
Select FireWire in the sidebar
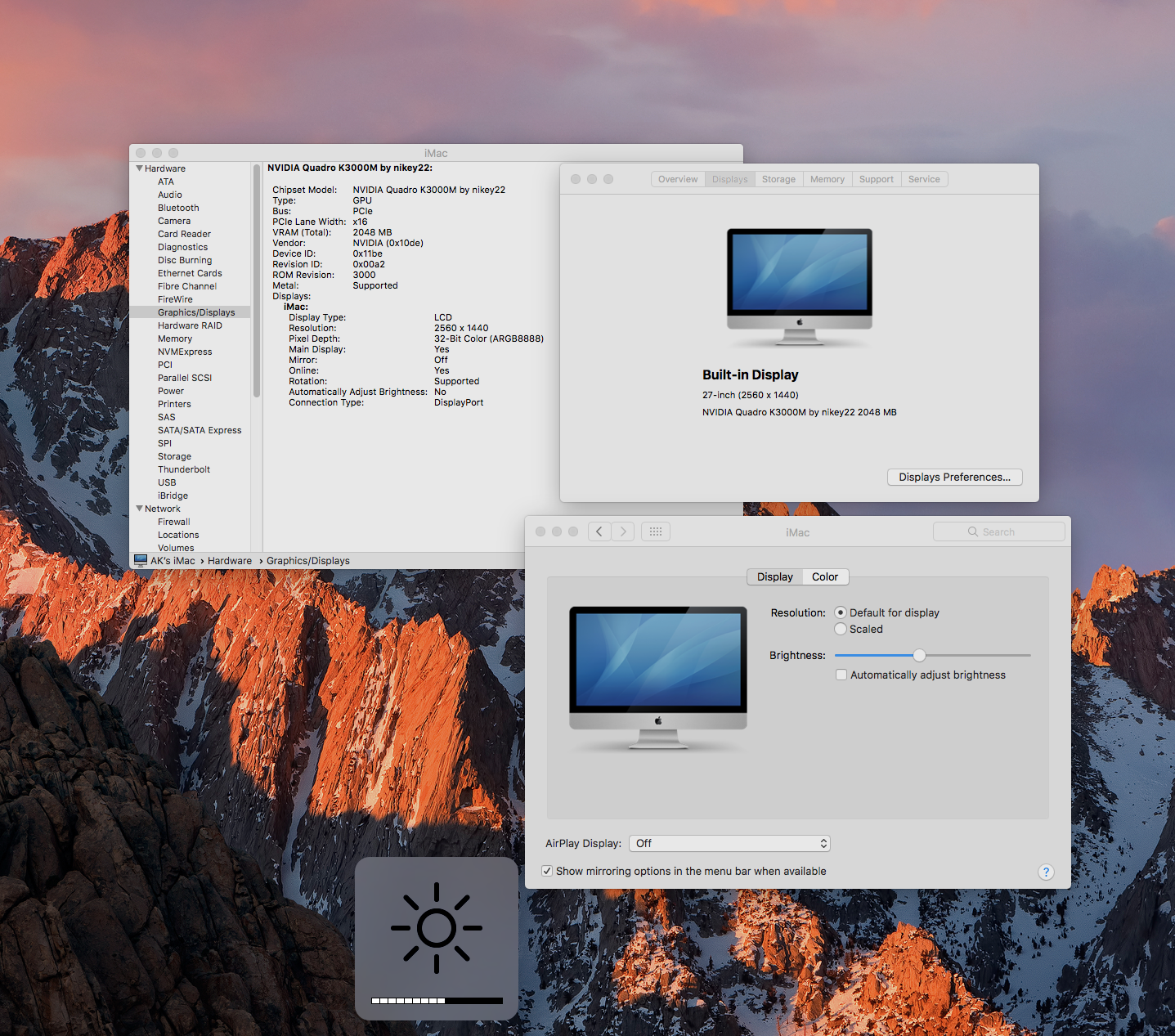point(175,299)
